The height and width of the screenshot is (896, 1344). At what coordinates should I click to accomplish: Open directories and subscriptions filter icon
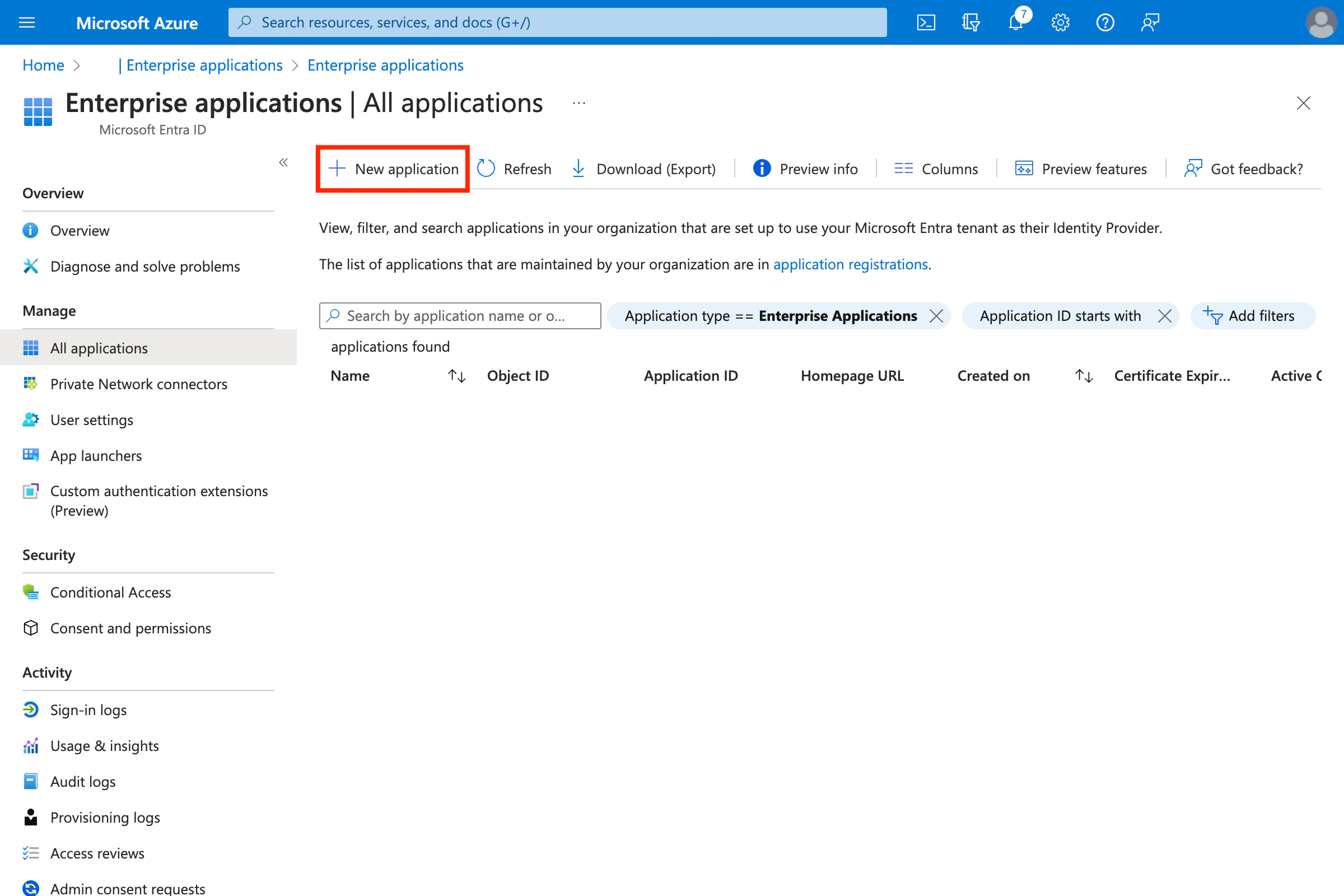(x=970, y=22)
